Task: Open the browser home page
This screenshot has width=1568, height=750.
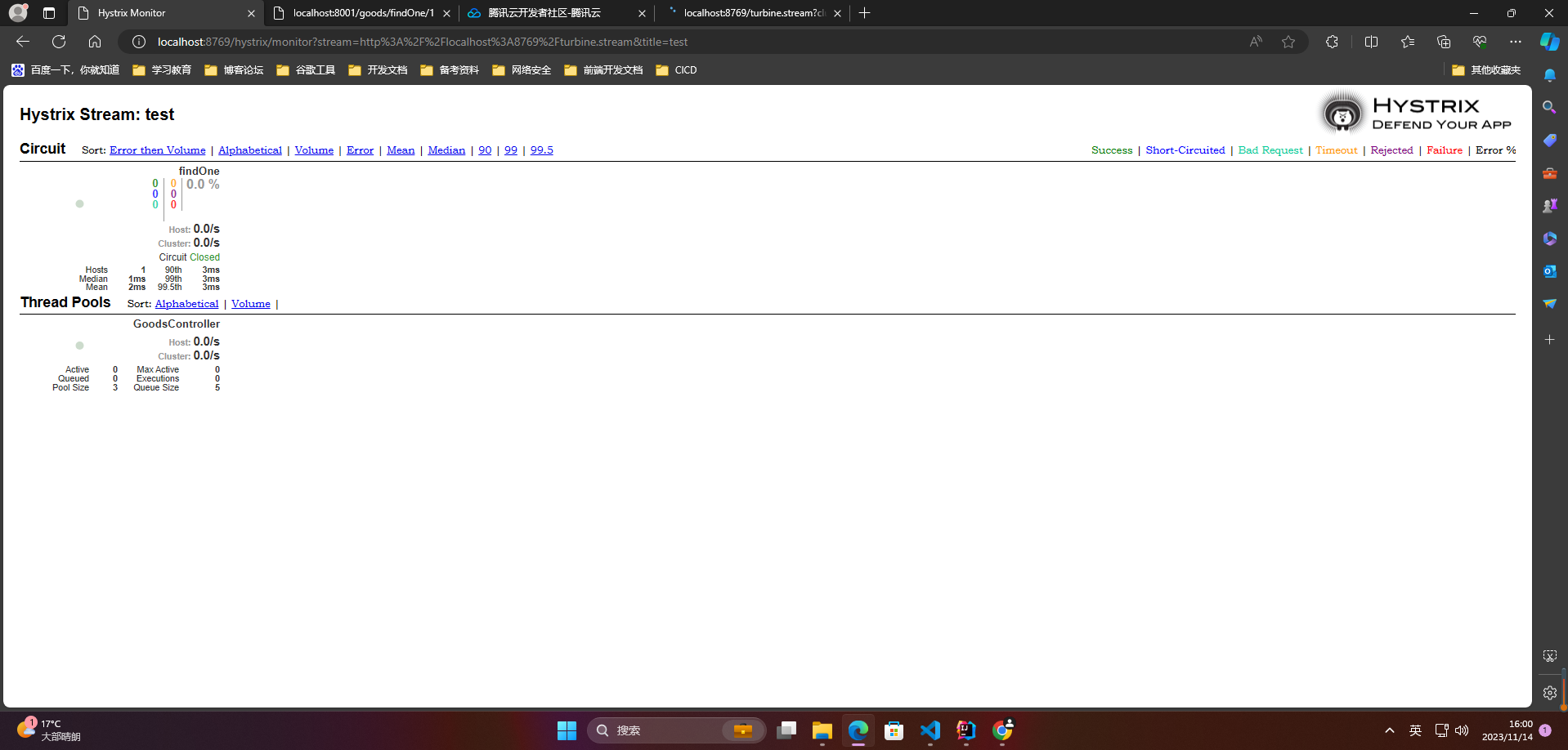Action: [95, 42]
